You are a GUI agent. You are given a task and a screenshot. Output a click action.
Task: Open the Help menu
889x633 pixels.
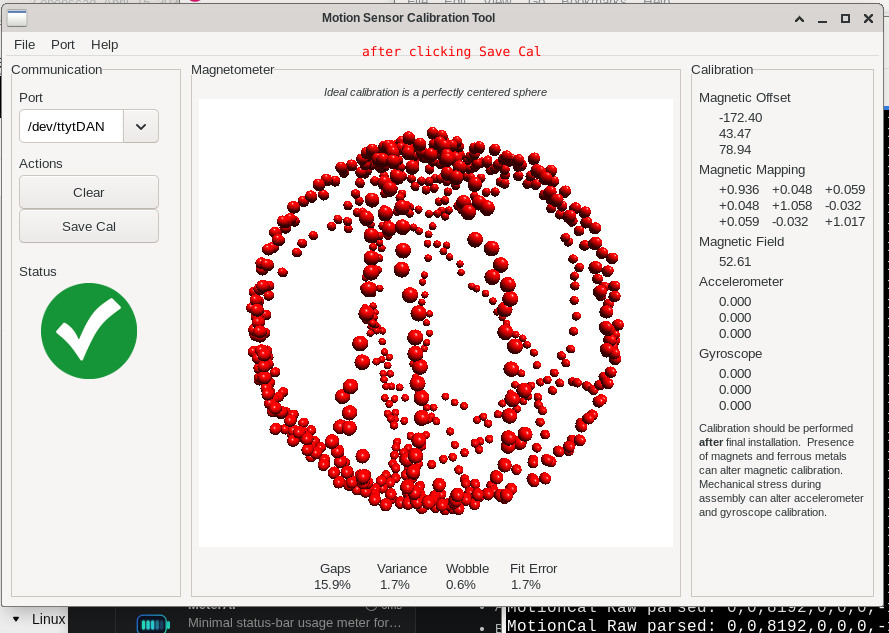pos(104,44)
